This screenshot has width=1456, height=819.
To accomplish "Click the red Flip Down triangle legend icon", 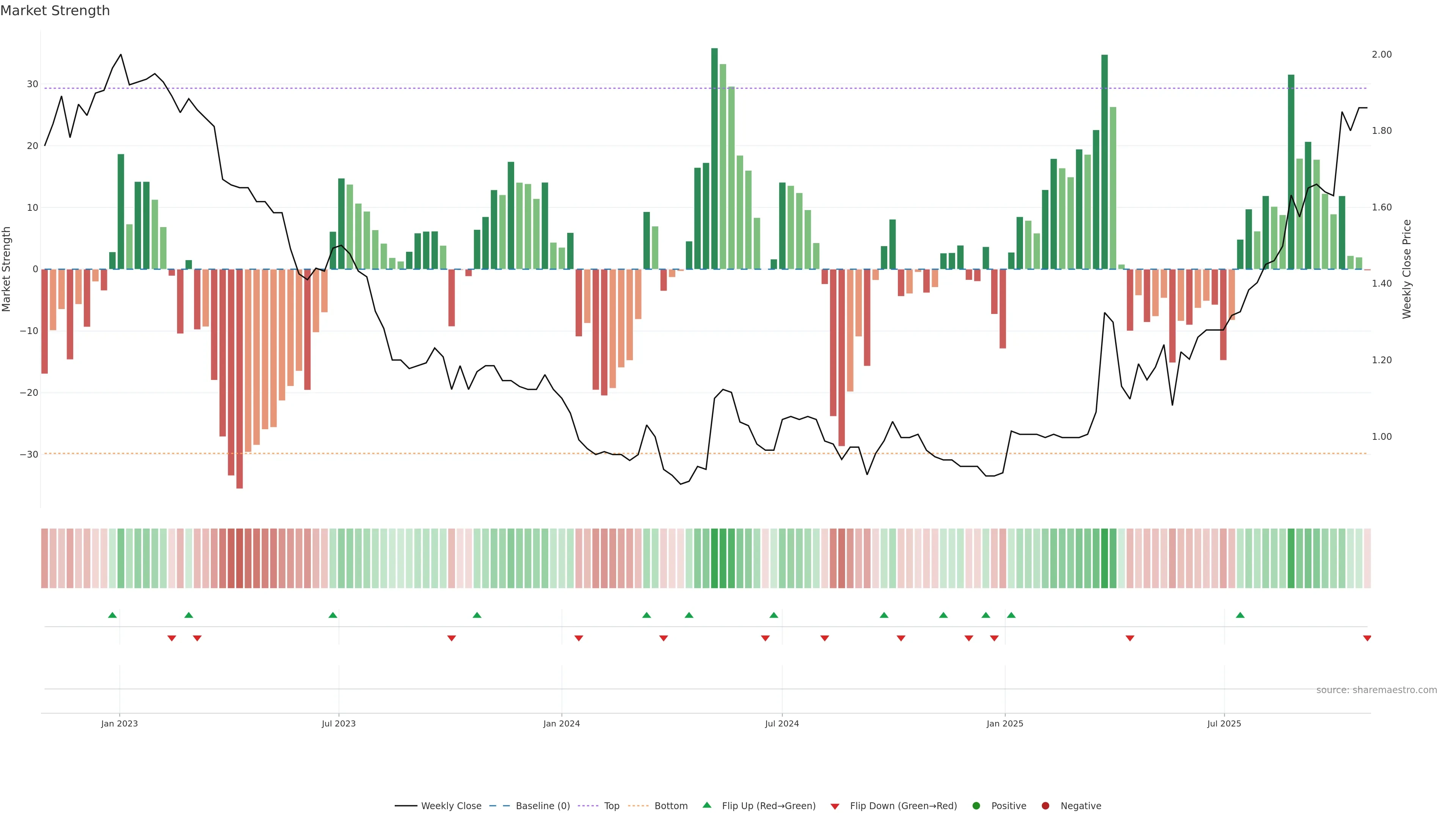I will 835,806.
